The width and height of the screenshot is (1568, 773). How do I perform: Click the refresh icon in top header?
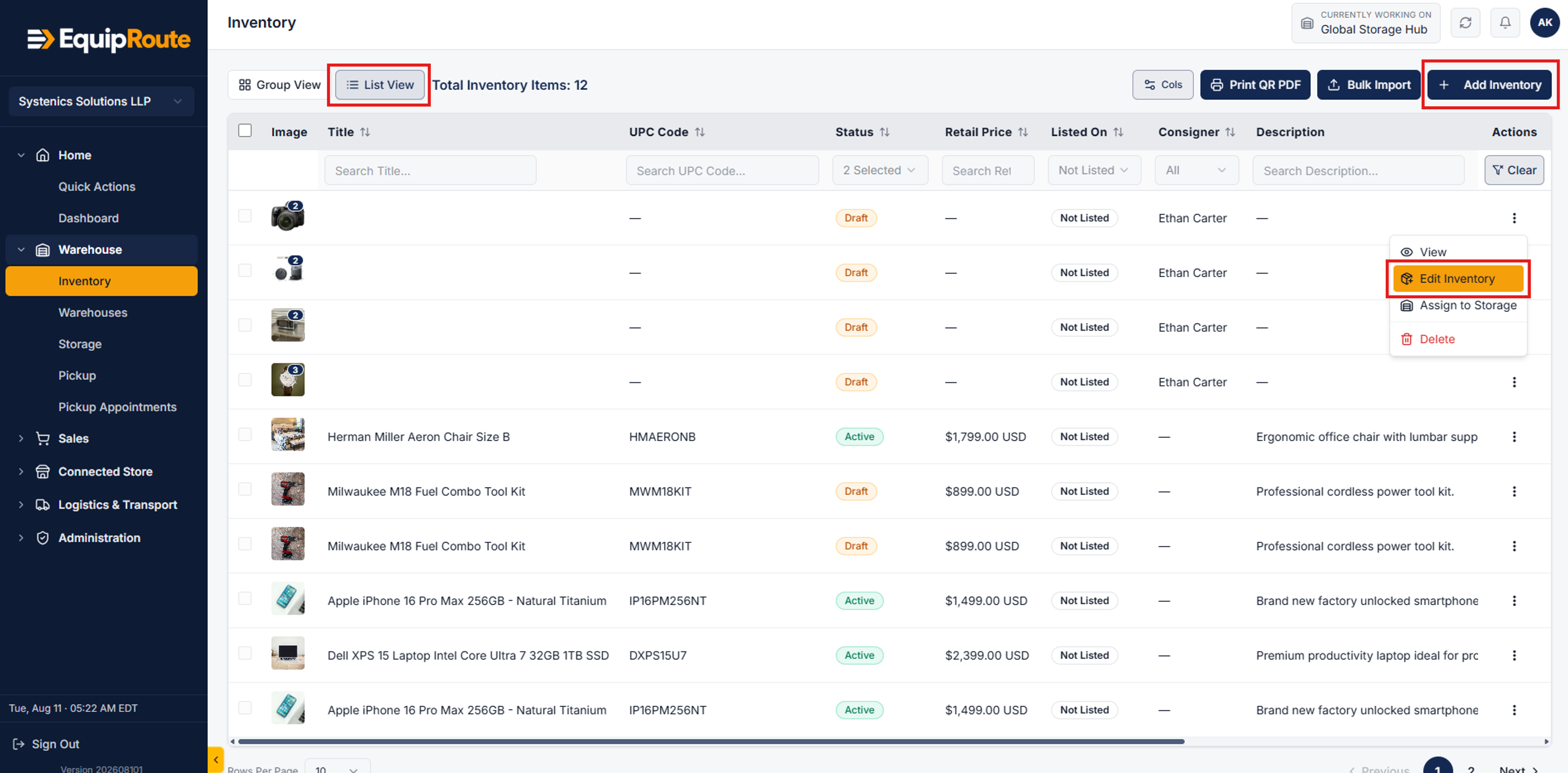(x=1465, y=23)
